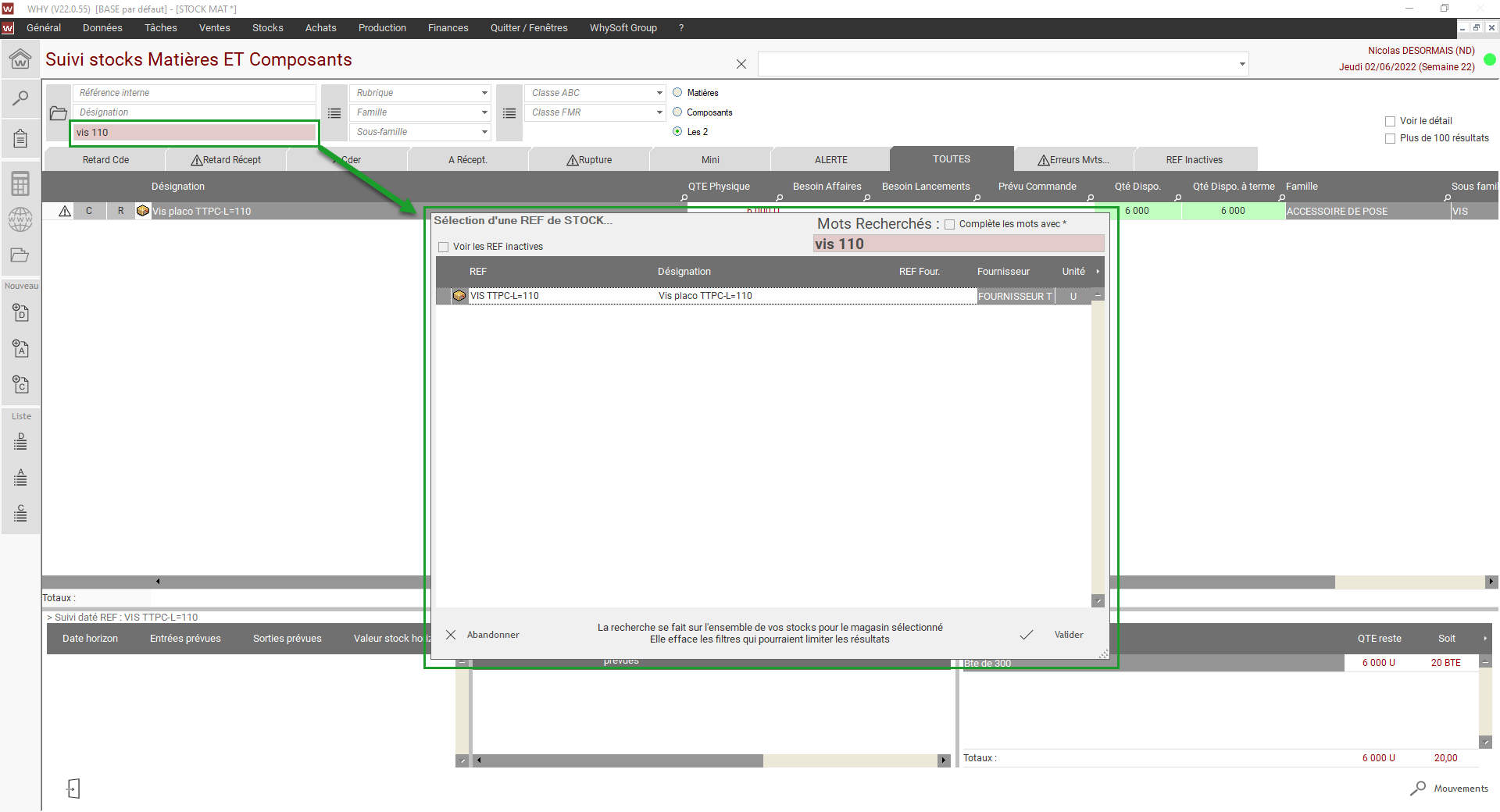Image resolution: width=1500 pixels, height=812 pixels.
Task: Check Voir les REF inactives
Action: (x=444, y=247)
